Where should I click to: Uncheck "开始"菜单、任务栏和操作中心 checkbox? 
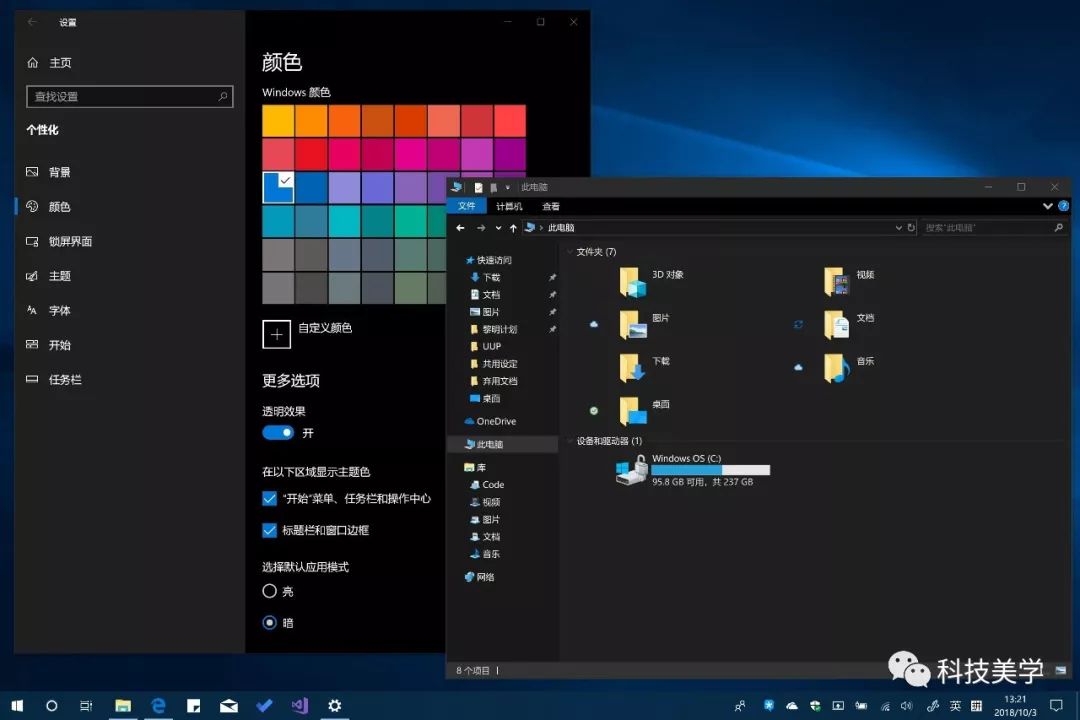point(269,498)
